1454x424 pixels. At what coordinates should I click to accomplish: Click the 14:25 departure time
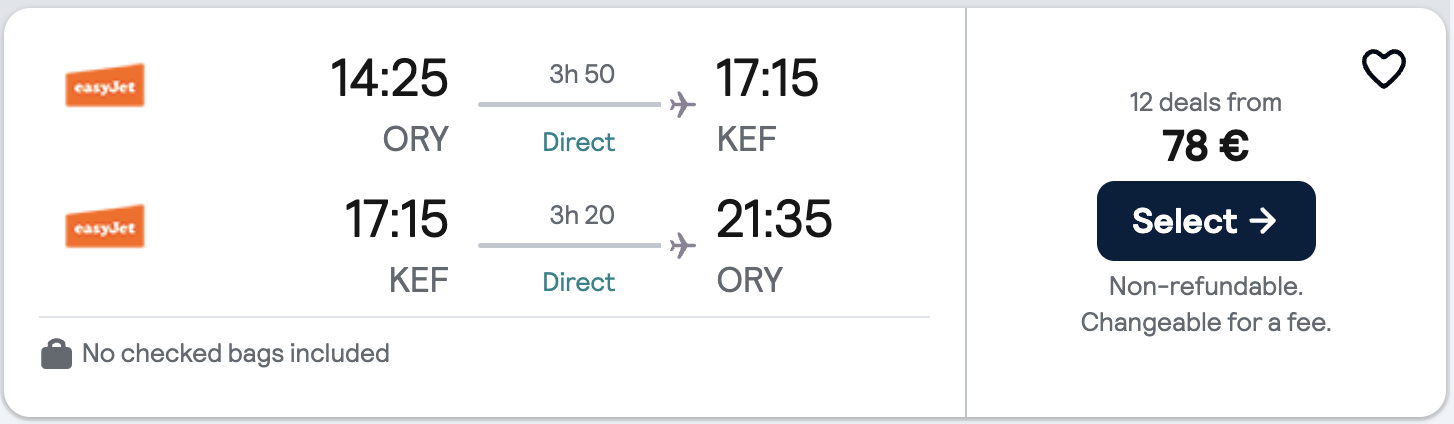389,79
